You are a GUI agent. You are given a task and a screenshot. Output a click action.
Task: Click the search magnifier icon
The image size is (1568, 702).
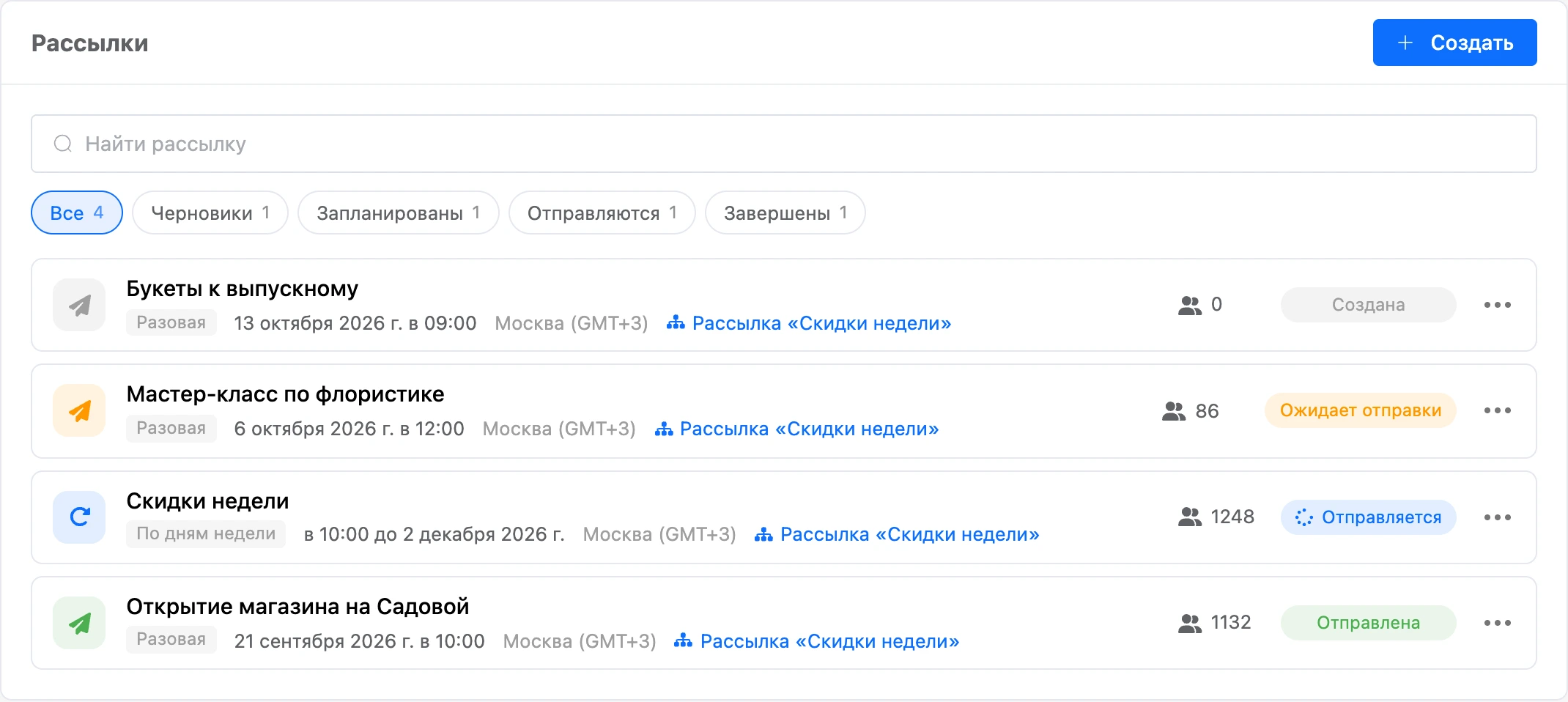point(63,144)
